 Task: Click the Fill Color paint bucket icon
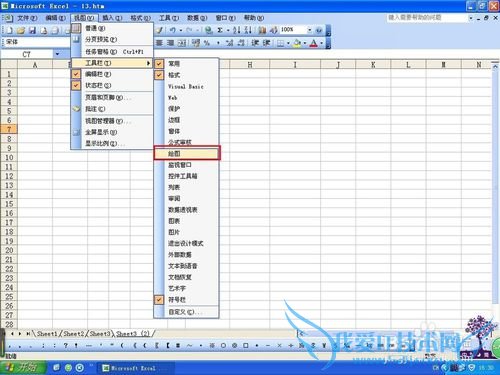coord(297,43)
